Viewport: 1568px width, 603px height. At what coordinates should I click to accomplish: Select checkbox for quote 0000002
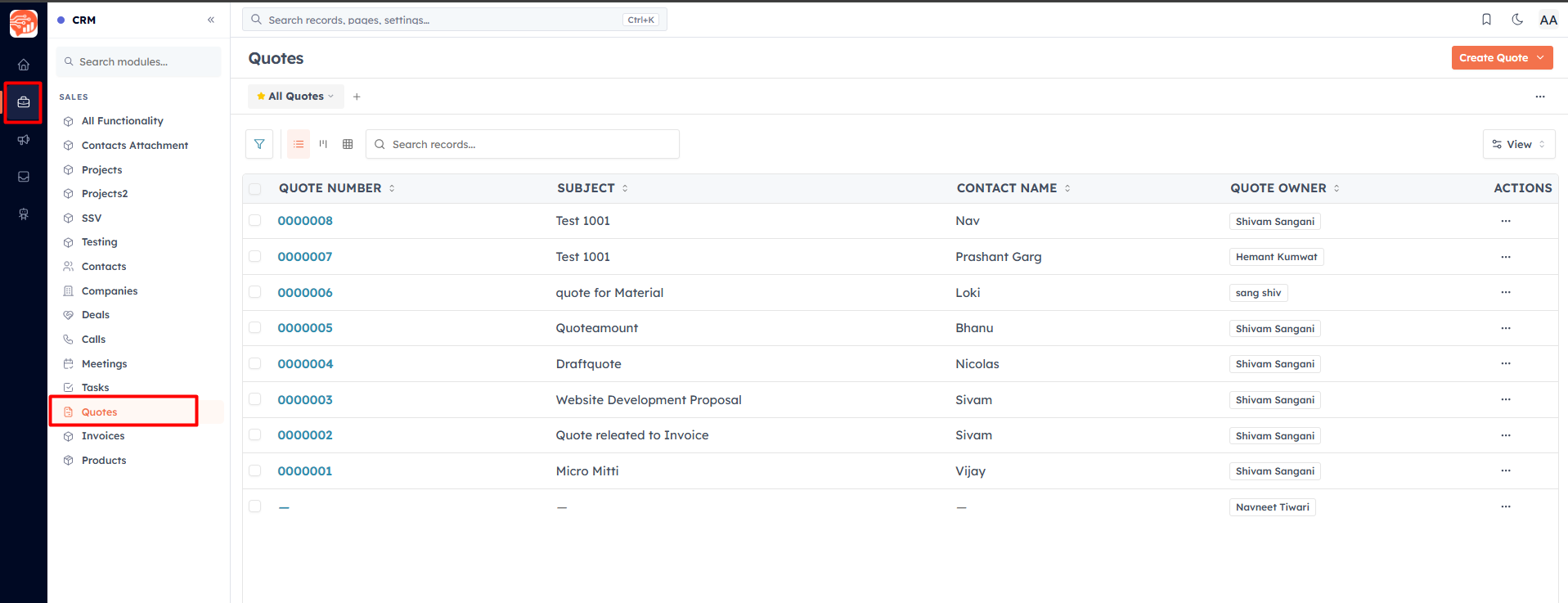(255, 435)
